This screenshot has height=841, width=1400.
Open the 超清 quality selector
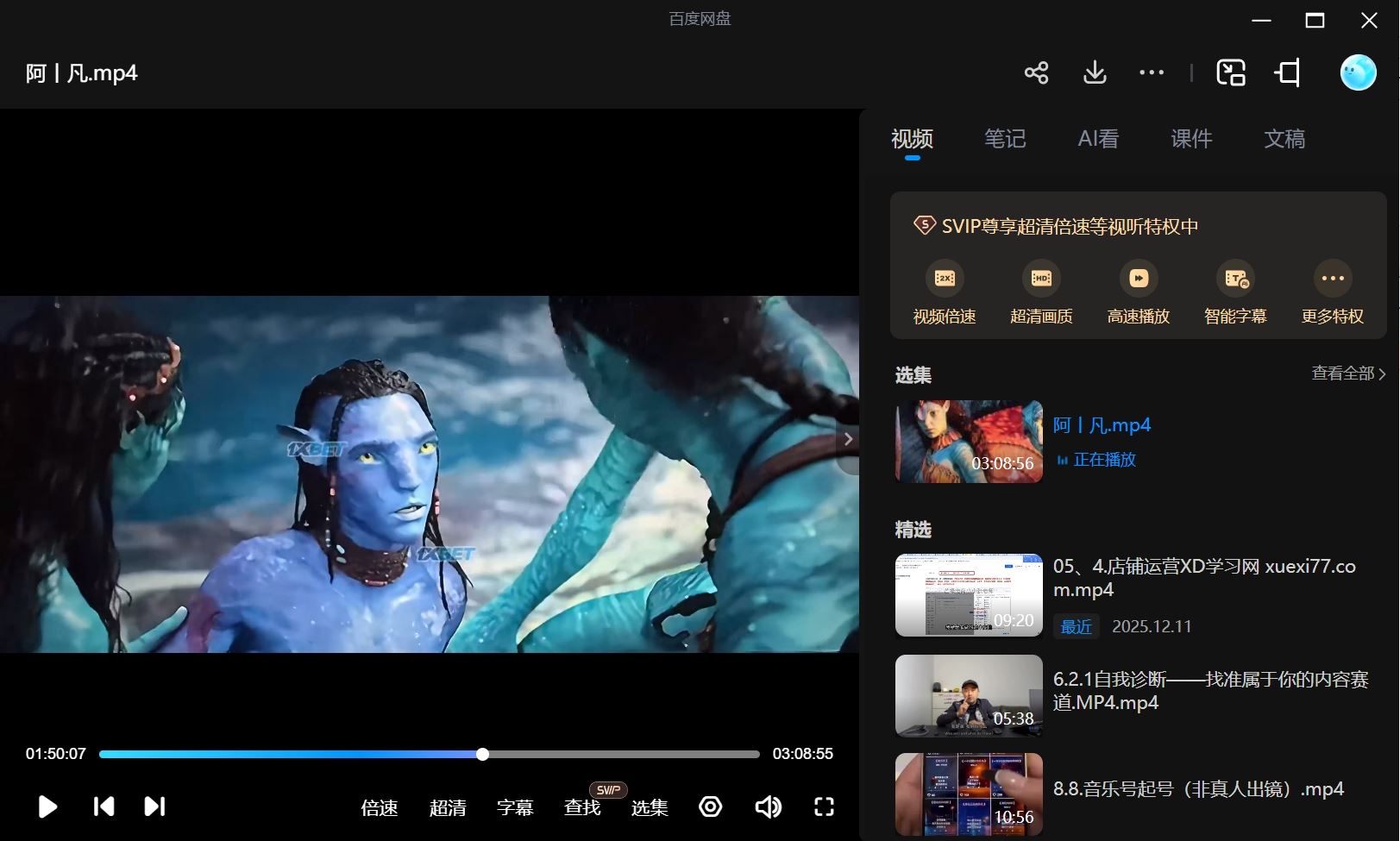(x=448, y=807)
